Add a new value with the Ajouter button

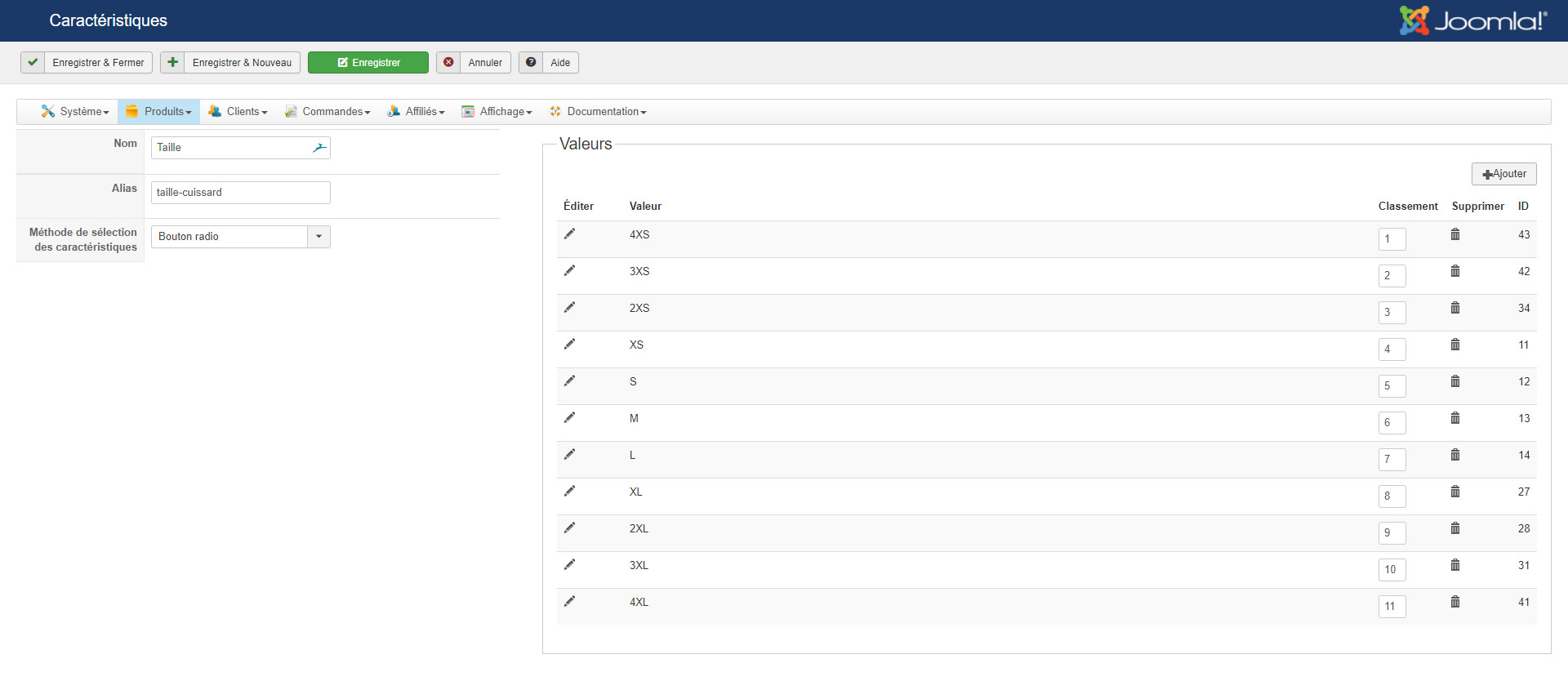[1503, 174]
